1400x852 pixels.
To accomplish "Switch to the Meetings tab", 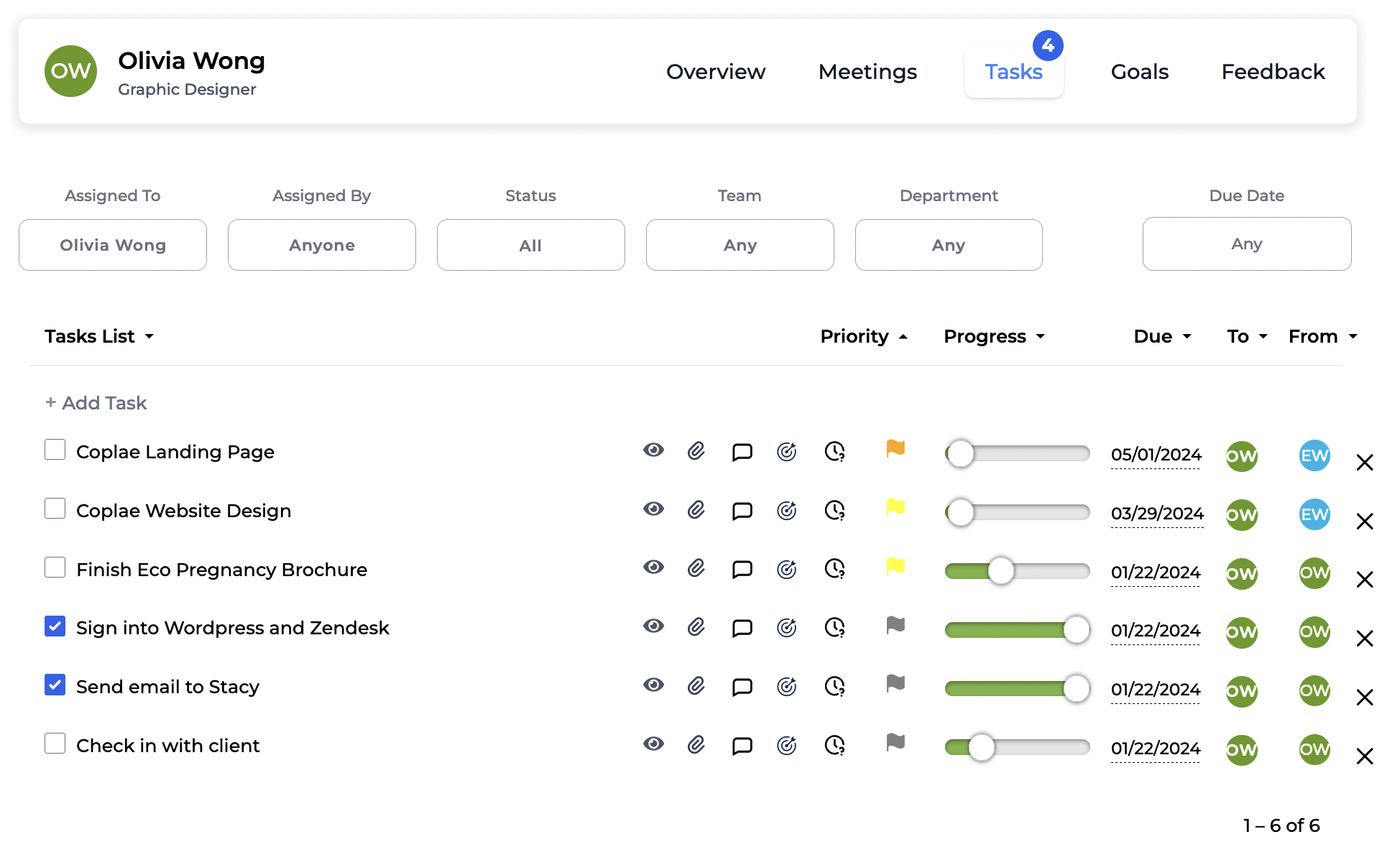I will (867, 72).
